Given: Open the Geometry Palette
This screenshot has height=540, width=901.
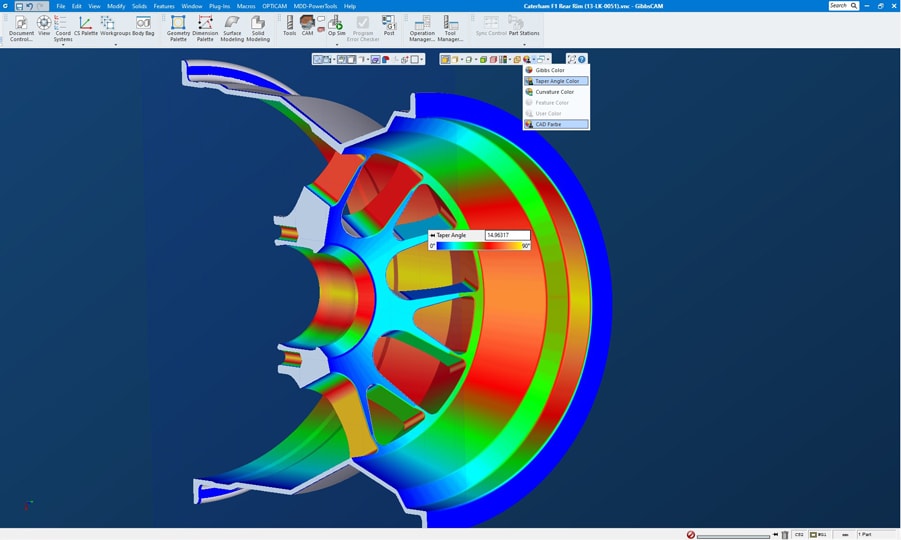Looking at the screenshot, I should coord(178,27).
